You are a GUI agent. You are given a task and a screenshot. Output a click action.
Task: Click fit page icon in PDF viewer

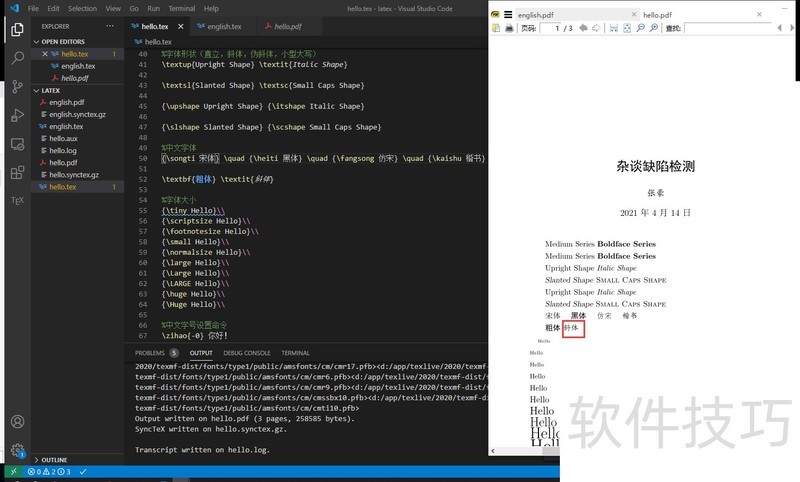pyautogui.click(x=627, y=28)
